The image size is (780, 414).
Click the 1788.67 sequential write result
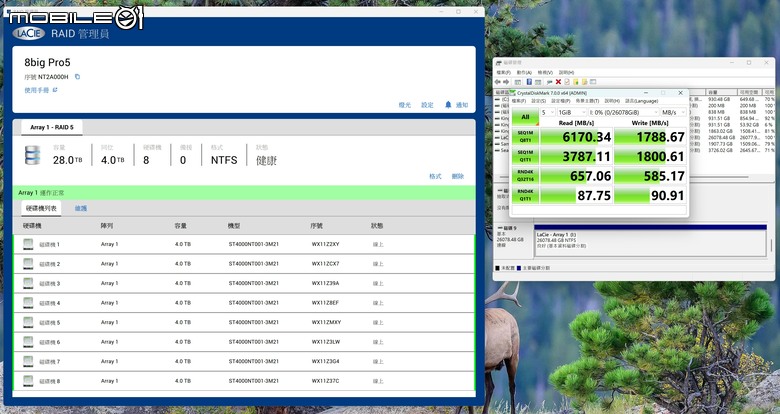click(x=650, y=136)
